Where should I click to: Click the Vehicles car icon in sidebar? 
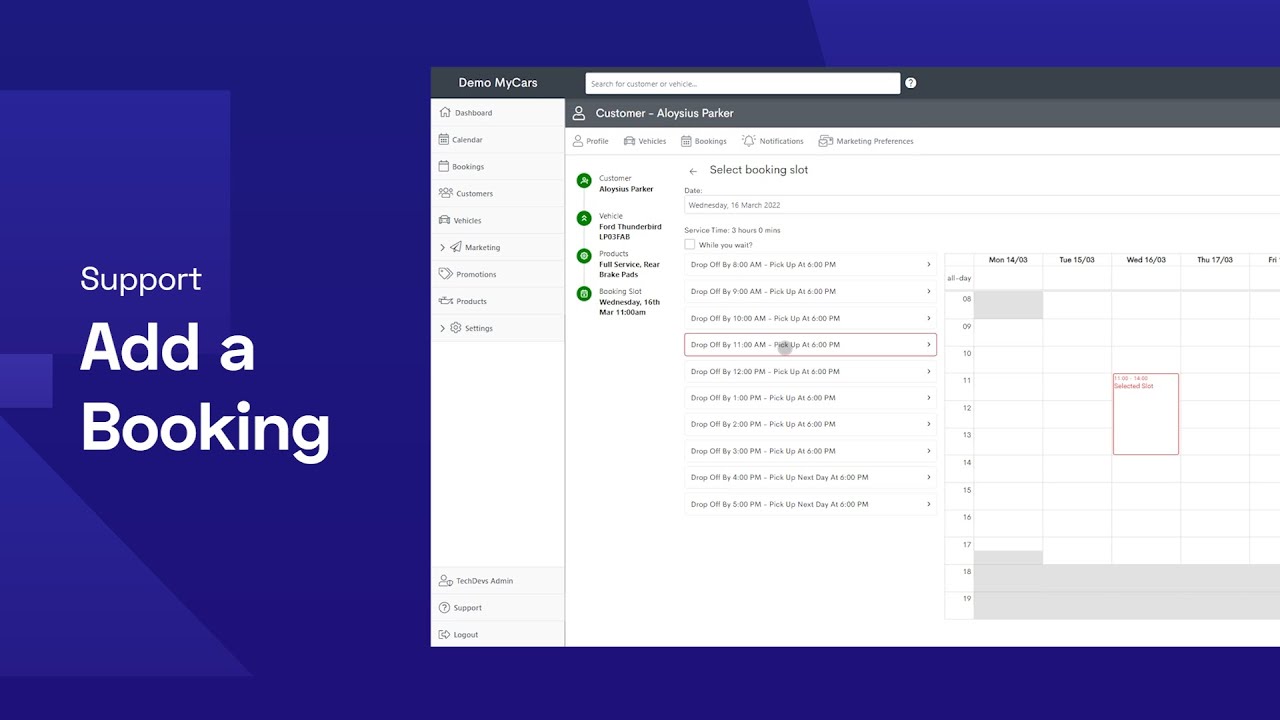(445, 220)
